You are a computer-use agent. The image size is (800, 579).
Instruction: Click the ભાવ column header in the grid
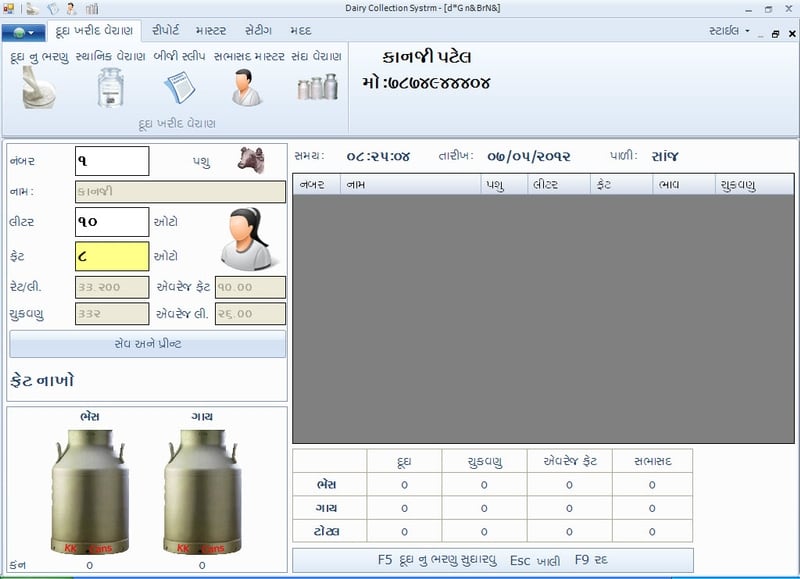684,185
